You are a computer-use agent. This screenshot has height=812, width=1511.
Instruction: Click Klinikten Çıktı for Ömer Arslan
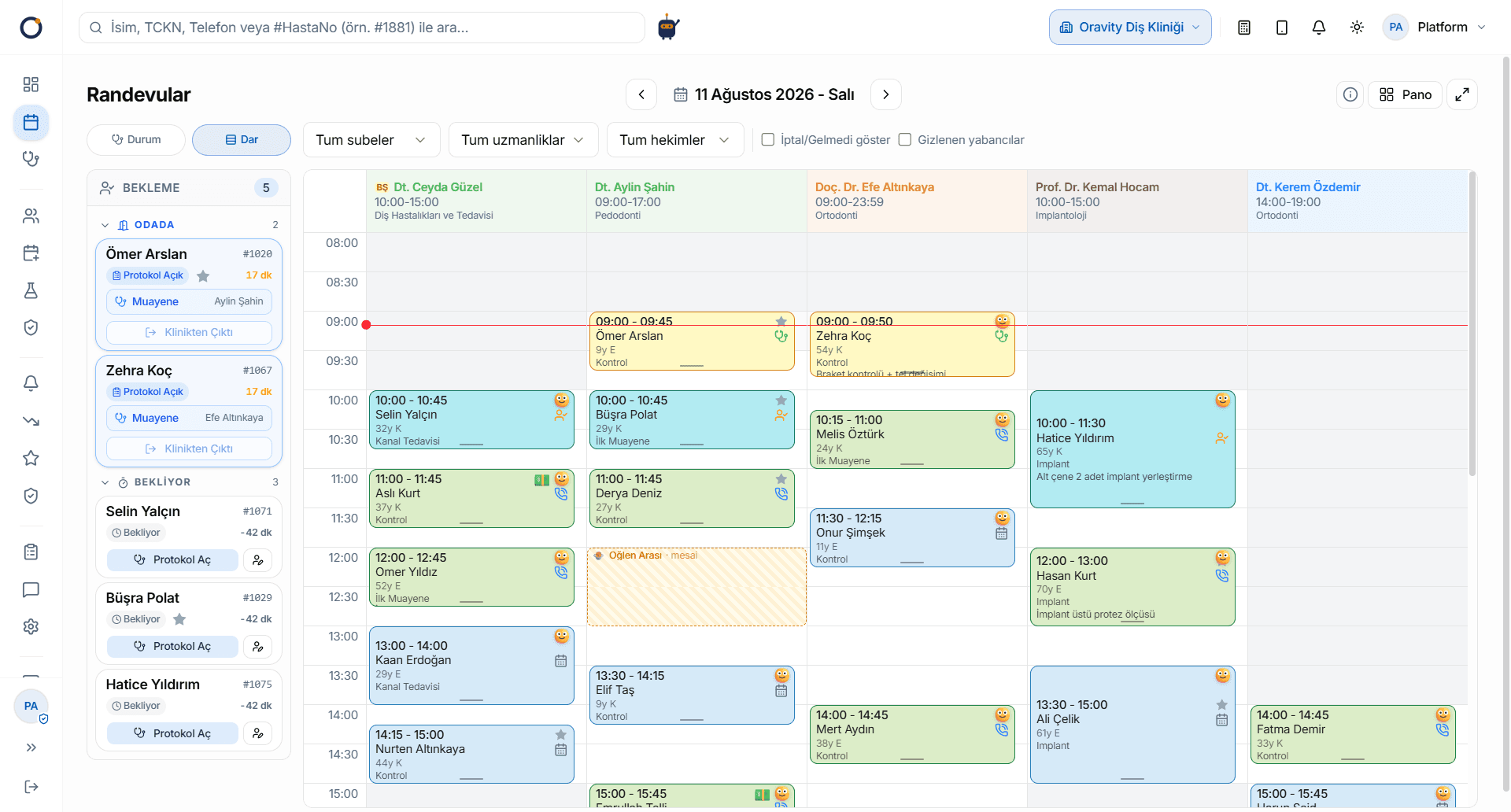(x=189, y=333)
